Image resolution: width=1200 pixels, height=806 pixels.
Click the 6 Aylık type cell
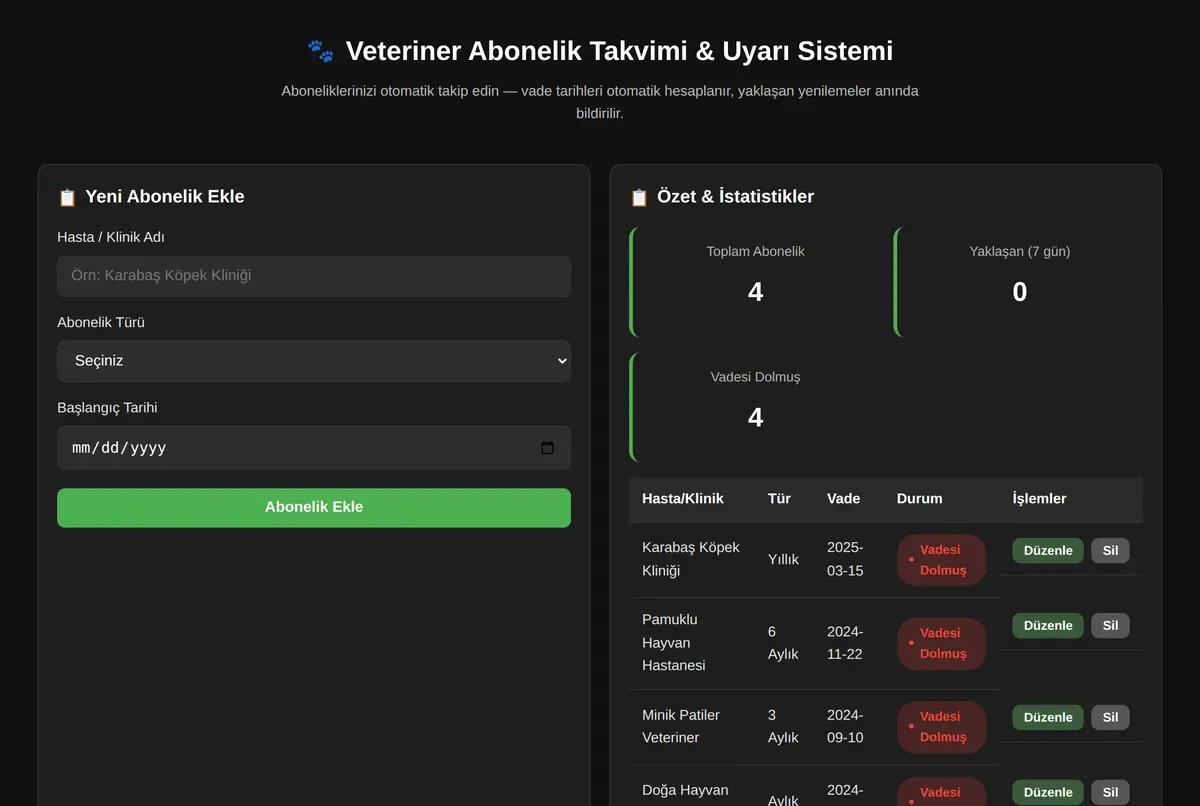point(784,642)
